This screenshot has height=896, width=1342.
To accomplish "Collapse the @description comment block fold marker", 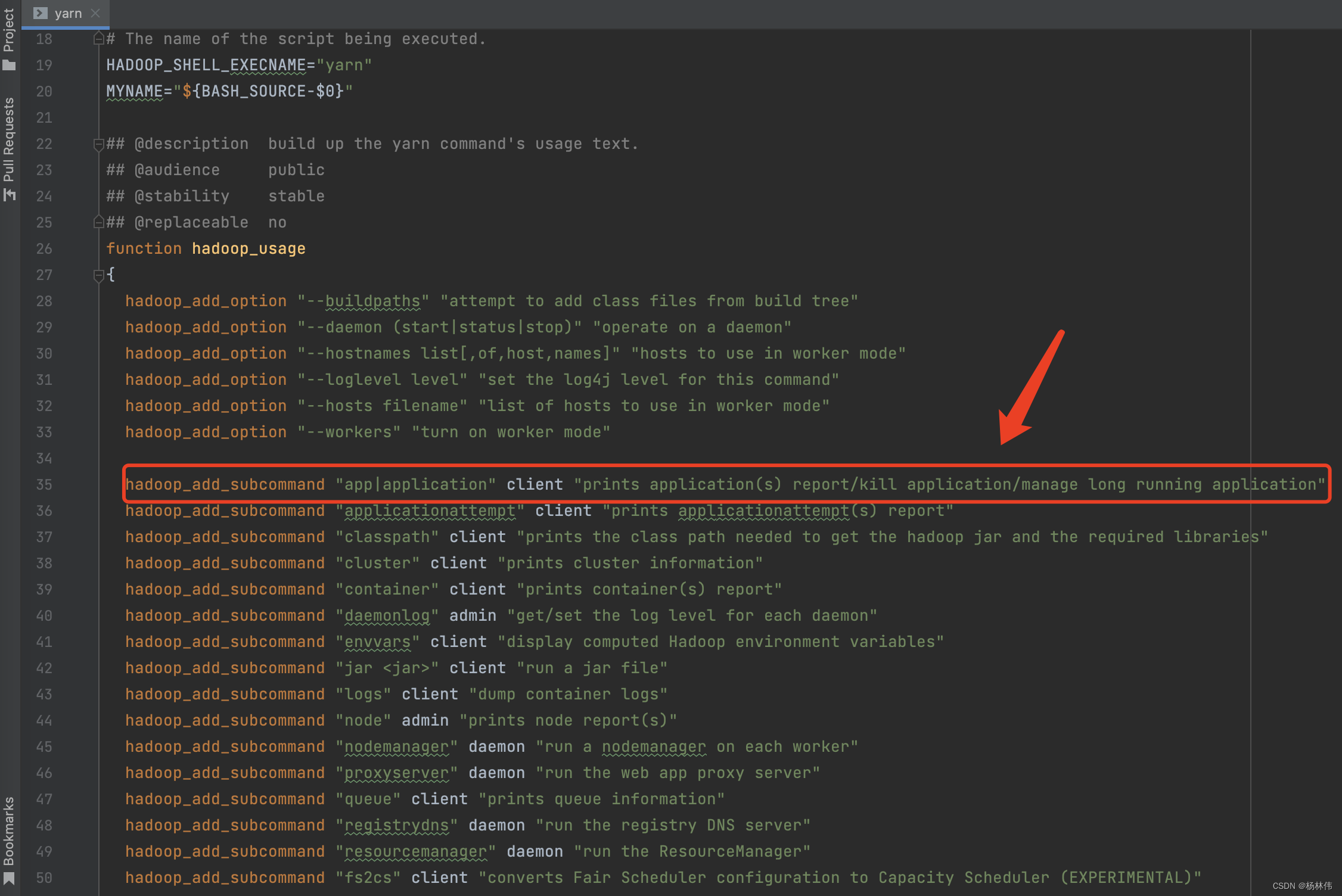I will click(x=99, y=144).
